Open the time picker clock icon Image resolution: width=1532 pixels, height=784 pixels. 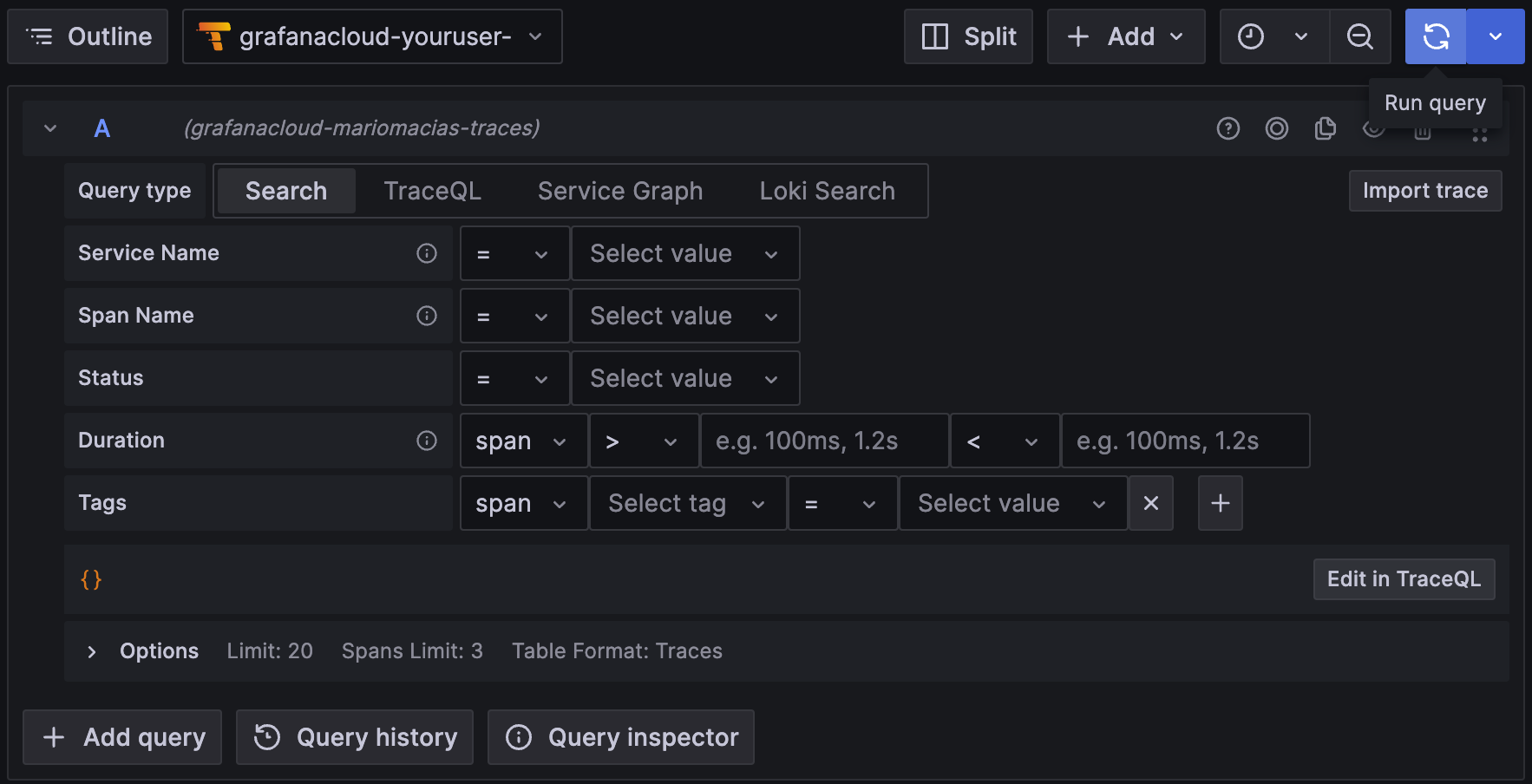click(1250, 36)
